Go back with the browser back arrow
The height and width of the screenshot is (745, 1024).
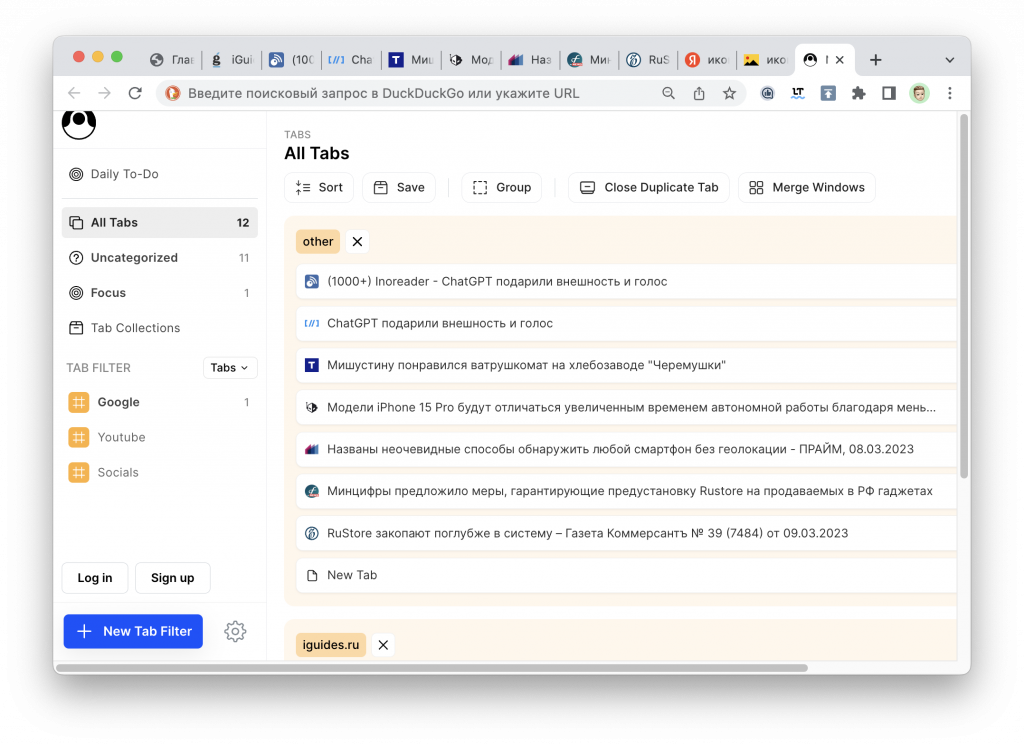pyautogui.click(x=74, y=93)
